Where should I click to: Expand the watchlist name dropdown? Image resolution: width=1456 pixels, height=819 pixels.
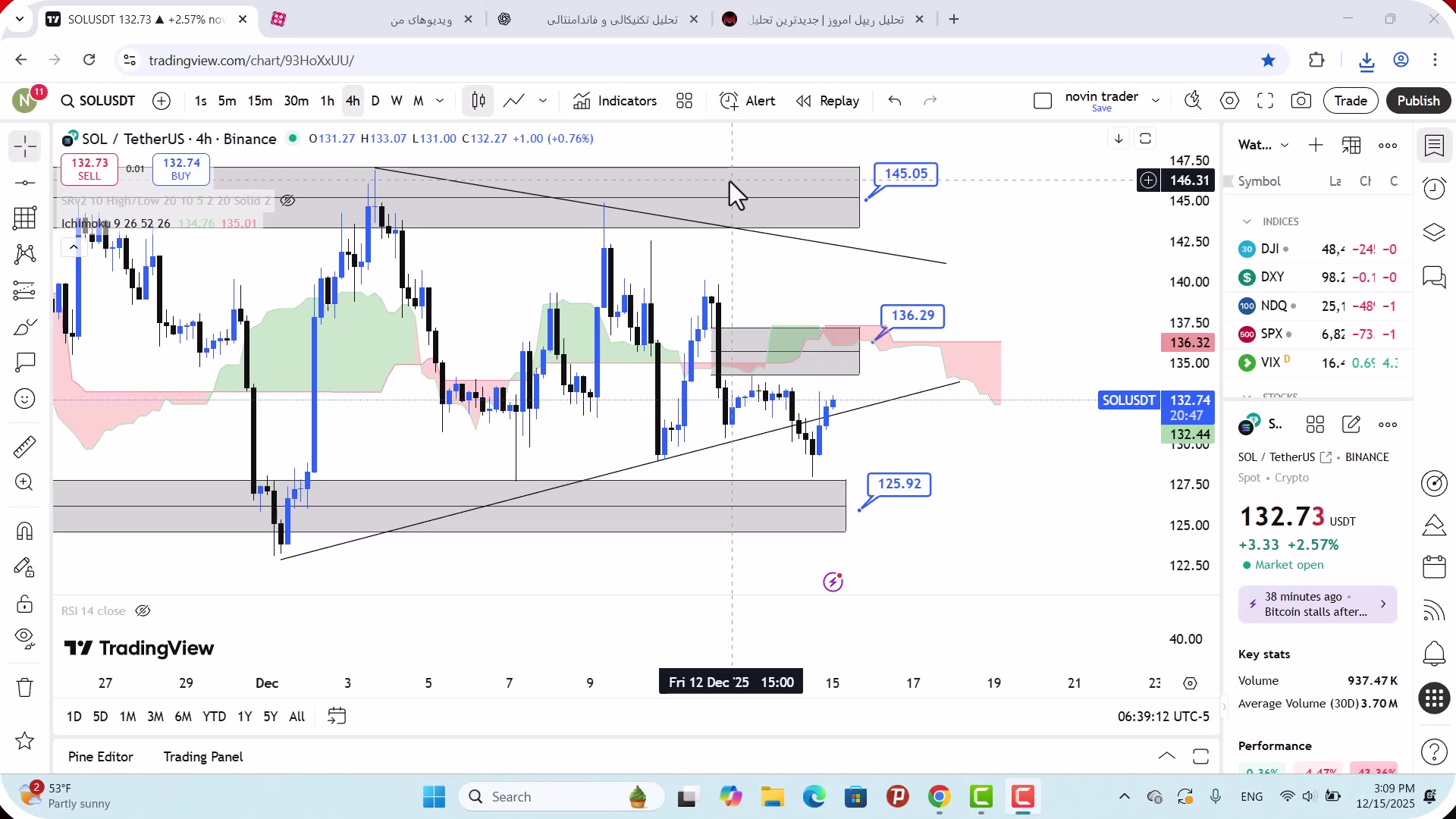tap(1285, 146)
